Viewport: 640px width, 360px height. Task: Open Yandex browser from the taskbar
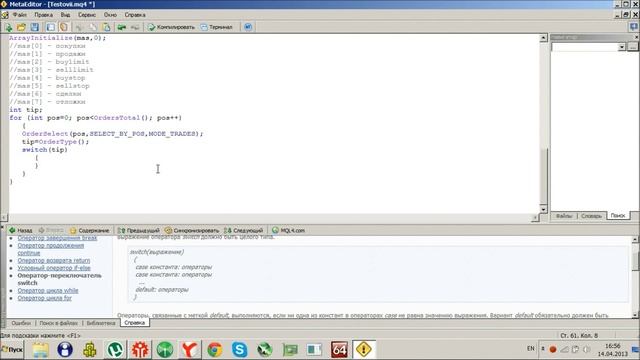click(190, 350)
